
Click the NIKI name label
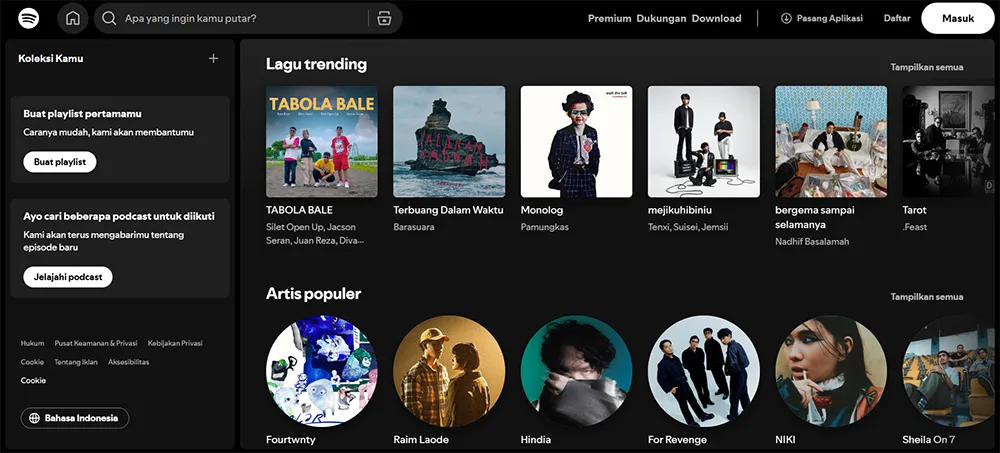tap(785, 440)
